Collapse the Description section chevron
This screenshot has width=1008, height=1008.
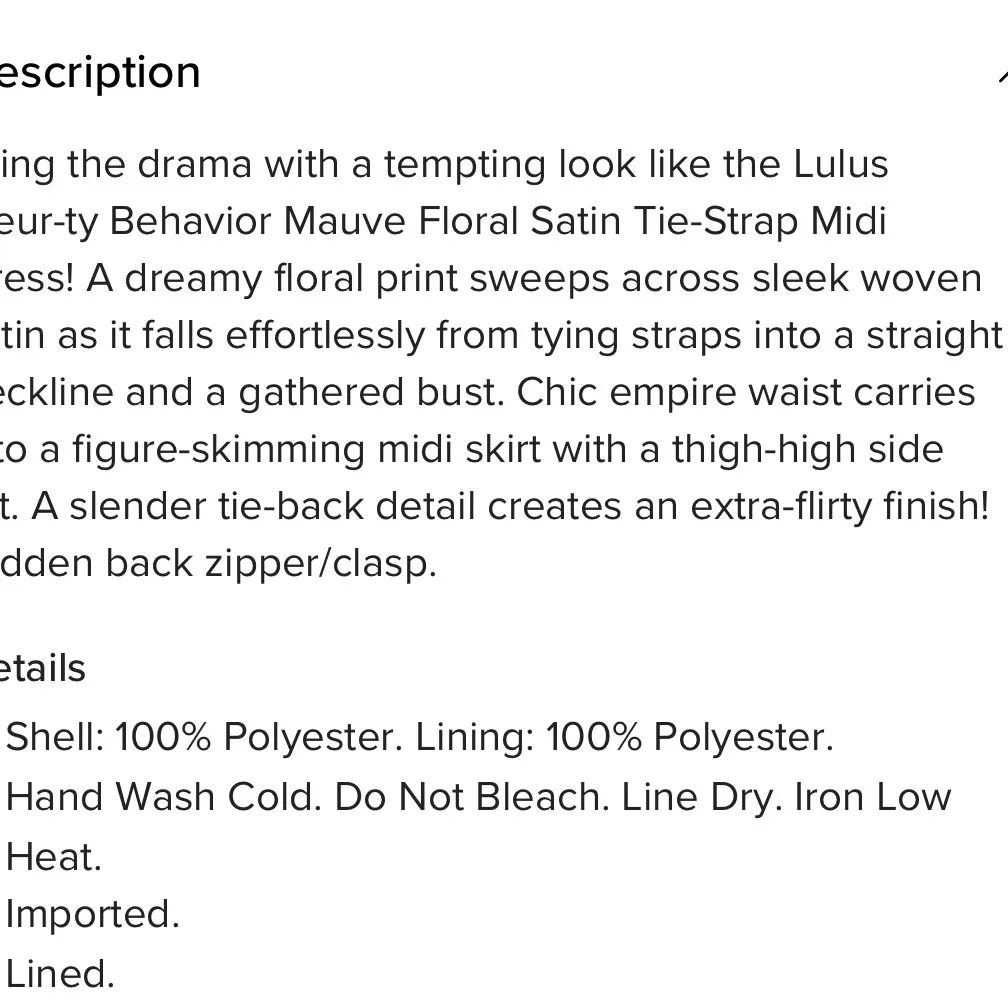[1001, 76]
